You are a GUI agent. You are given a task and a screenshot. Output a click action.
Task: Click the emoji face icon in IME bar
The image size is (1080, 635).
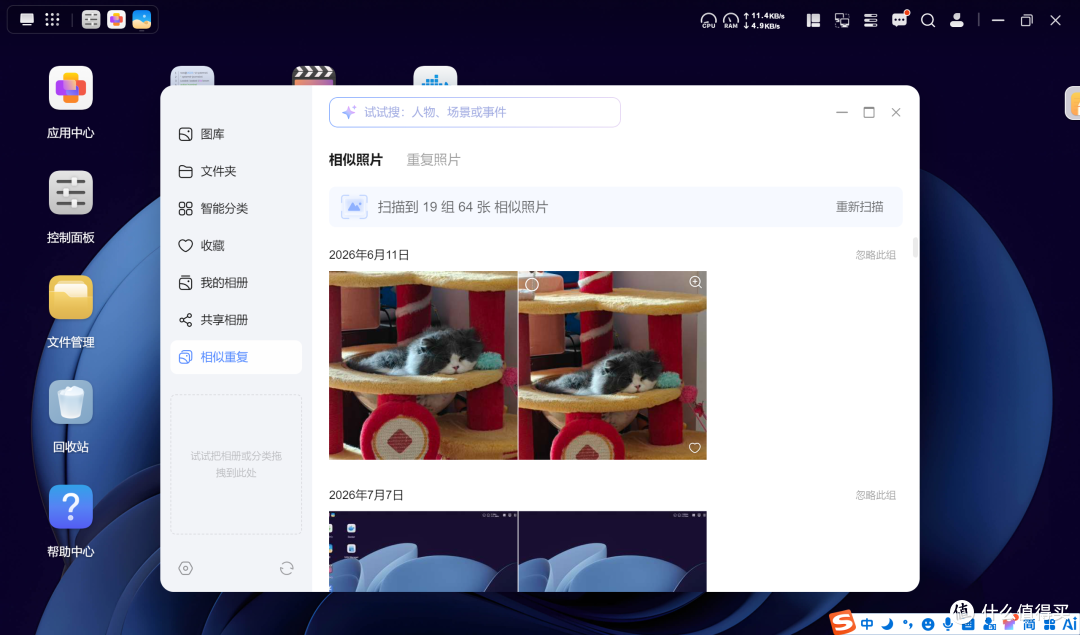pos(928,624)
